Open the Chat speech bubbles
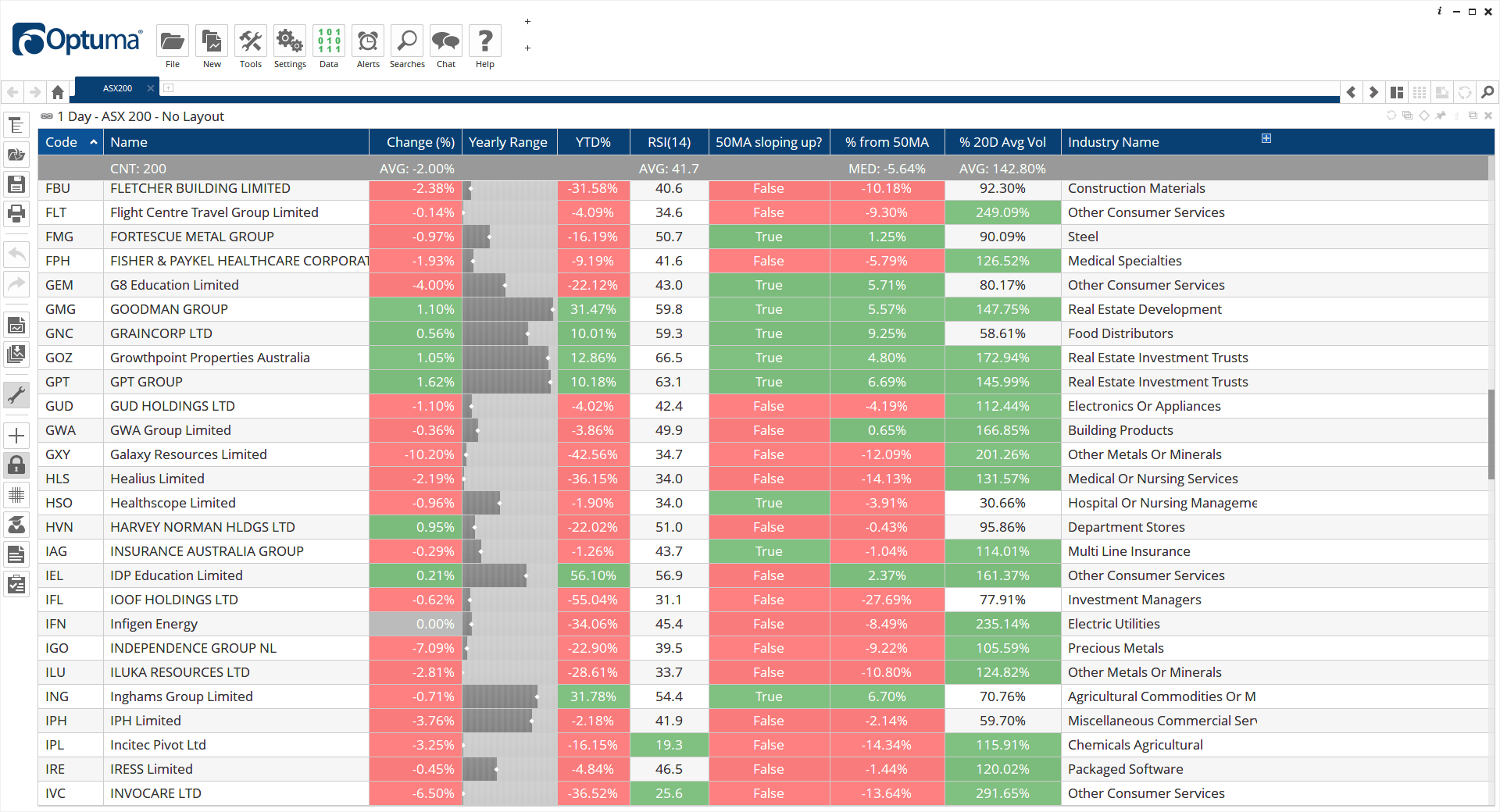Image resolution: width=1500 pixels, height=812 pixels. coord(446,48)
